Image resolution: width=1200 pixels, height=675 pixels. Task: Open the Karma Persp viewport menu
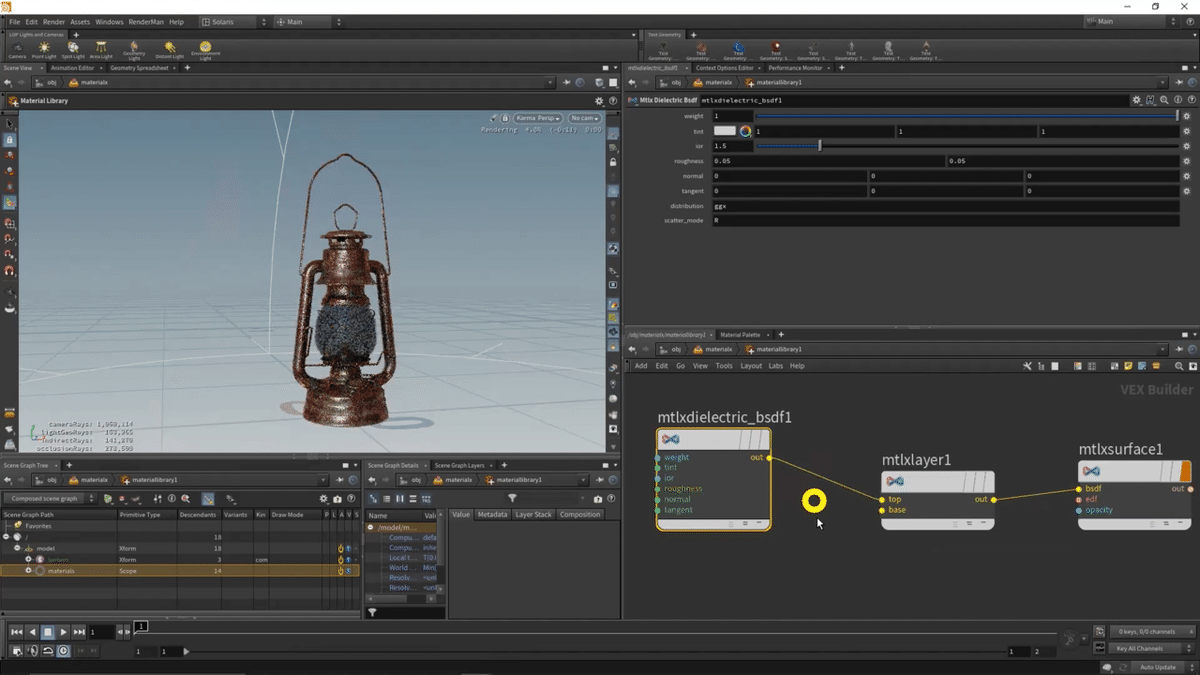[538, 118]
